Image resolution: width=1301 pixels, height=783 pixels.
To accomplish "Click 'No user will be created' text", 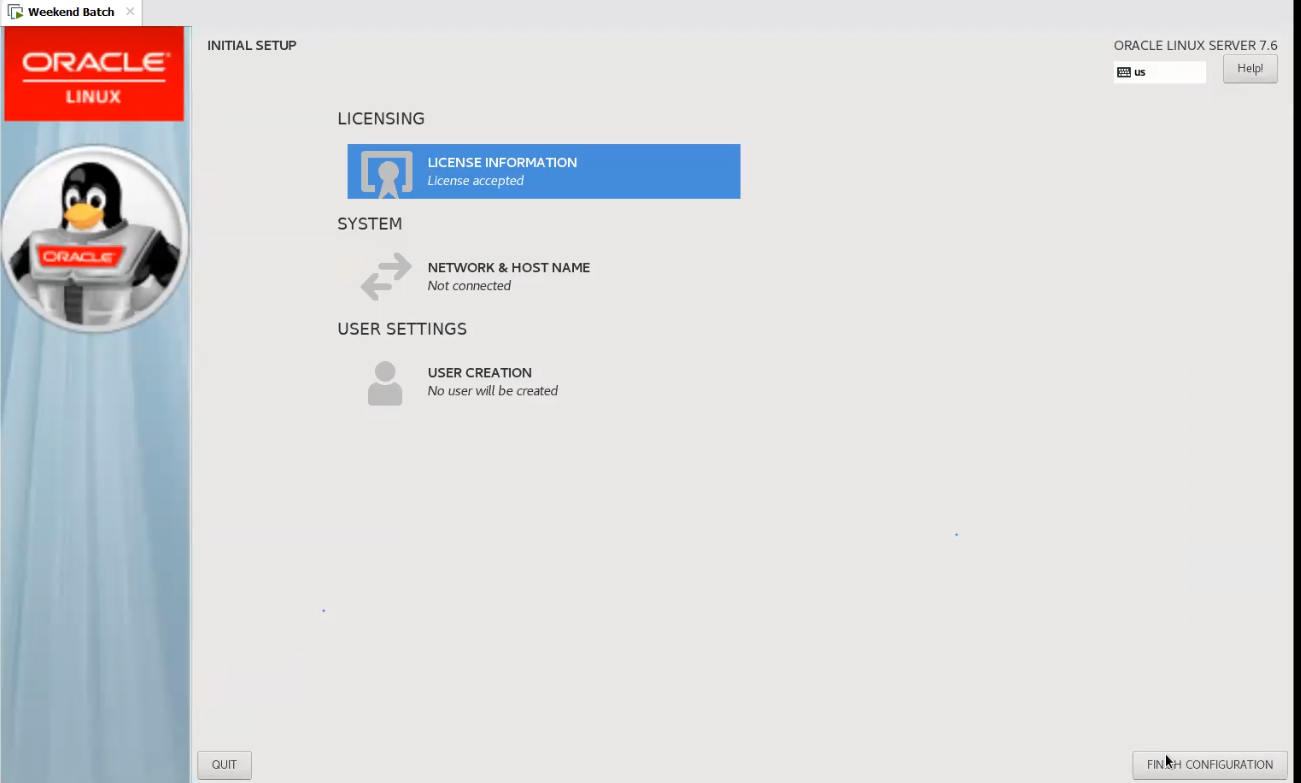I will click(x=493, y=391).
